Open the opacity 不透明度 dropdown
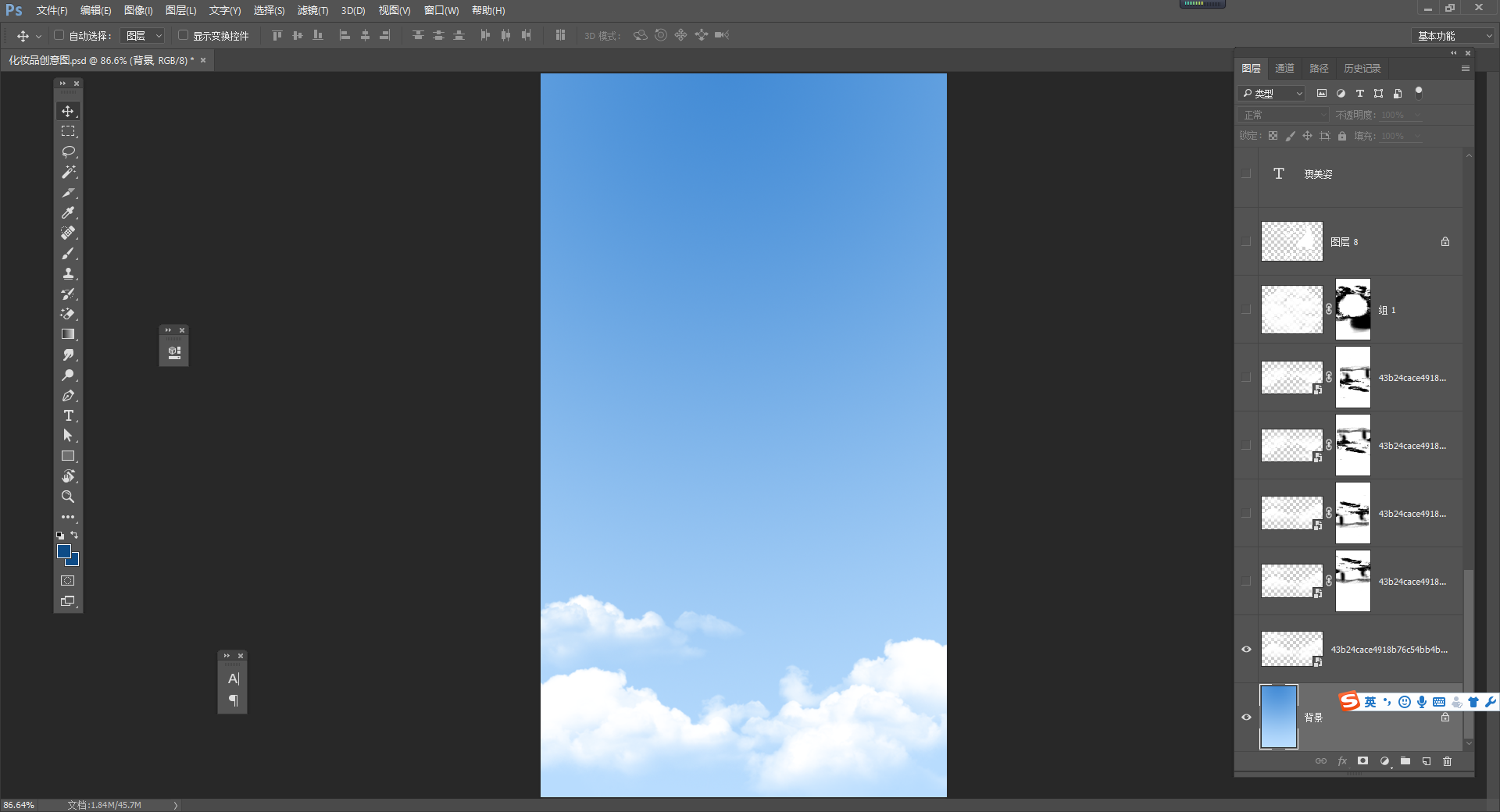This screenshot has height=812, width=1500. (1417, 115)
